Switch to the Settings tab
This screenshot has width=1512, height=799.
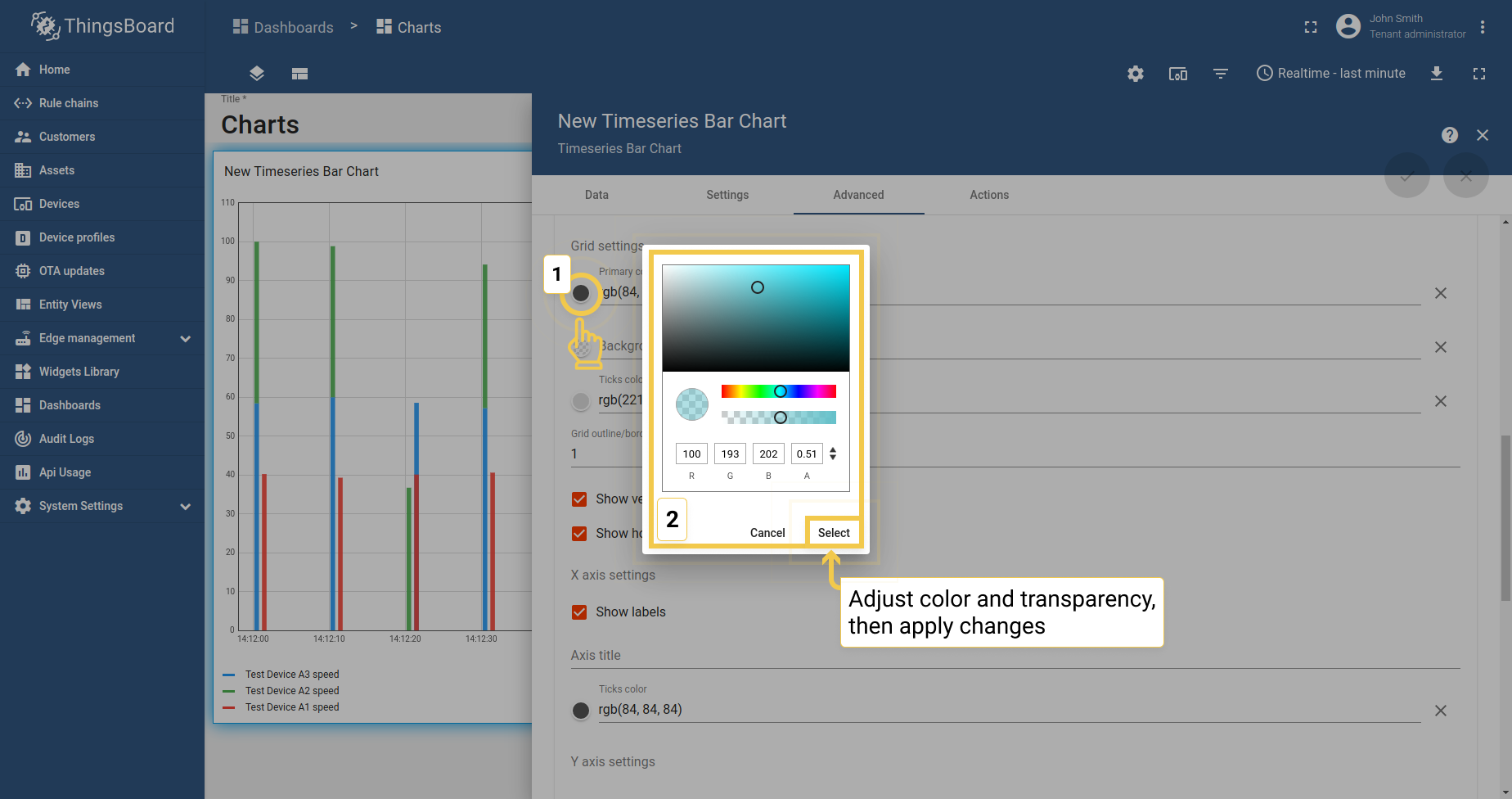coord(727,195)
